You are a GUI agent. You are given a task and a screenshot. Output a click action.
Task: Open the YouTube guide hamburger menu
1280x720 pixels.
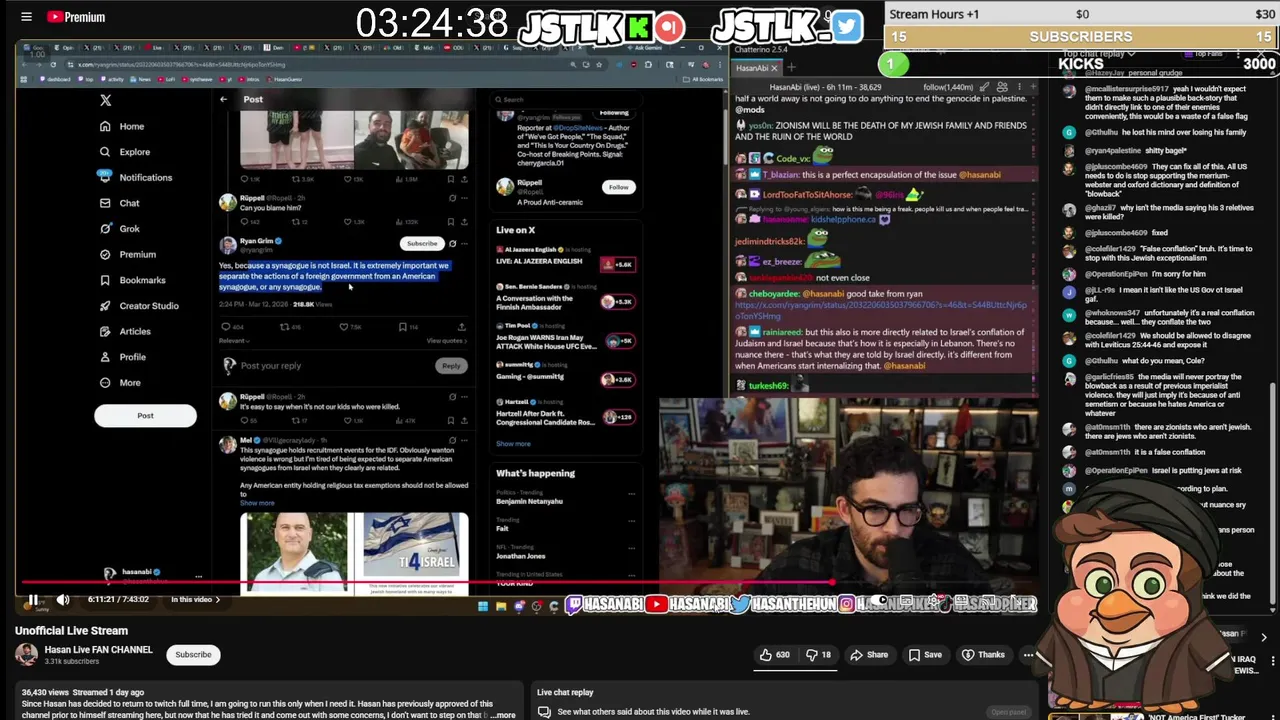tap(26, 17)
